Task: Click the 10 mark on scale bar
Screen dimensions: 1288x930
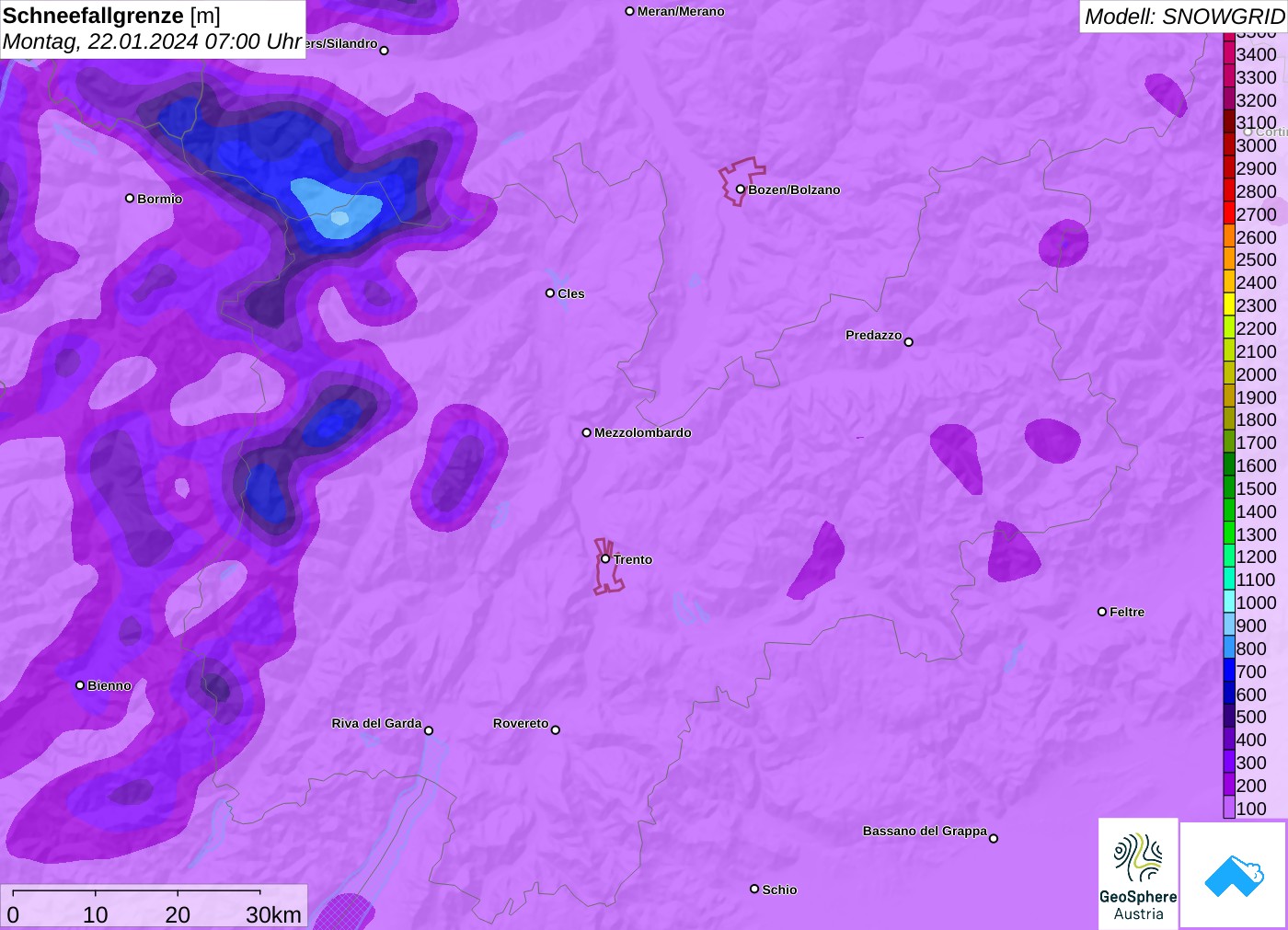Action: click(x=96, y=914)
